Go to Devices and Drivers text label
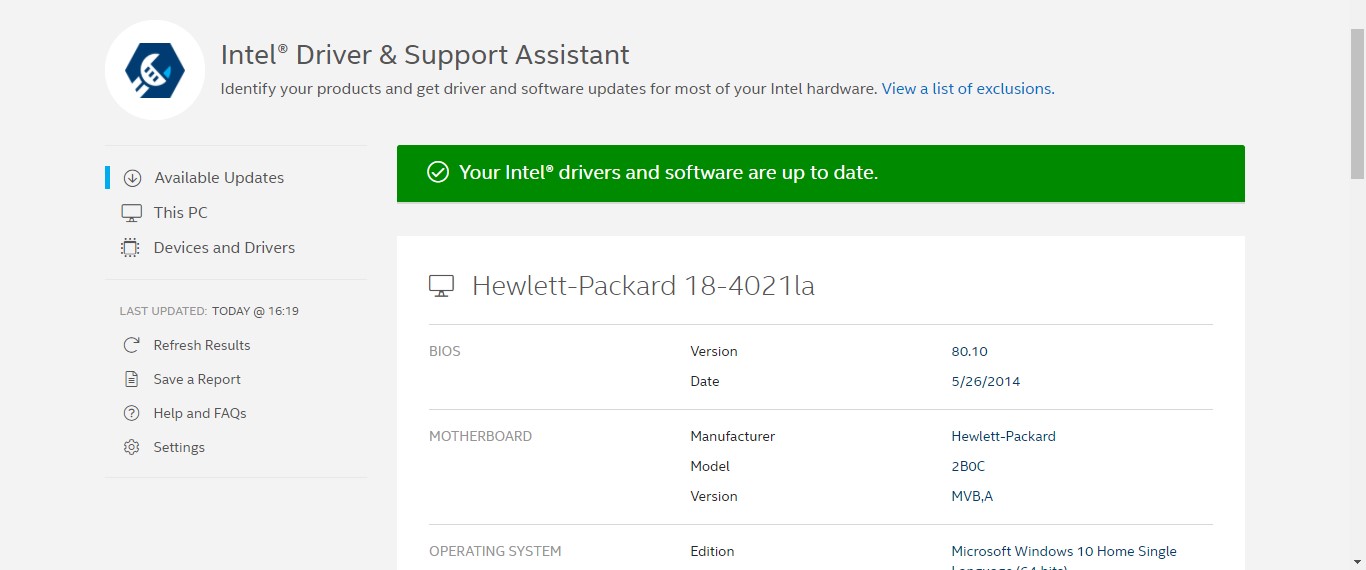 pyautogui.click(x=224, y=248)
